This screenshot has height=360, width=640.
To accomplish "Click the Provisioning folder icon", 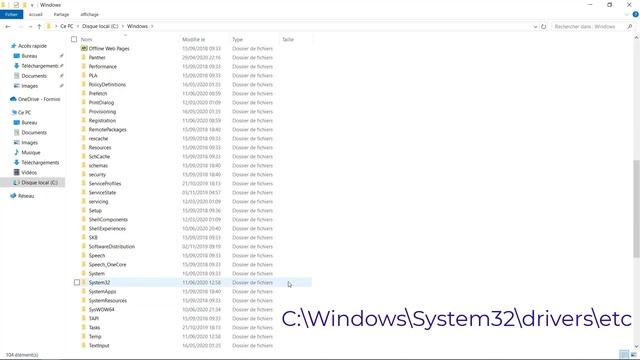I will coord(84,111).
